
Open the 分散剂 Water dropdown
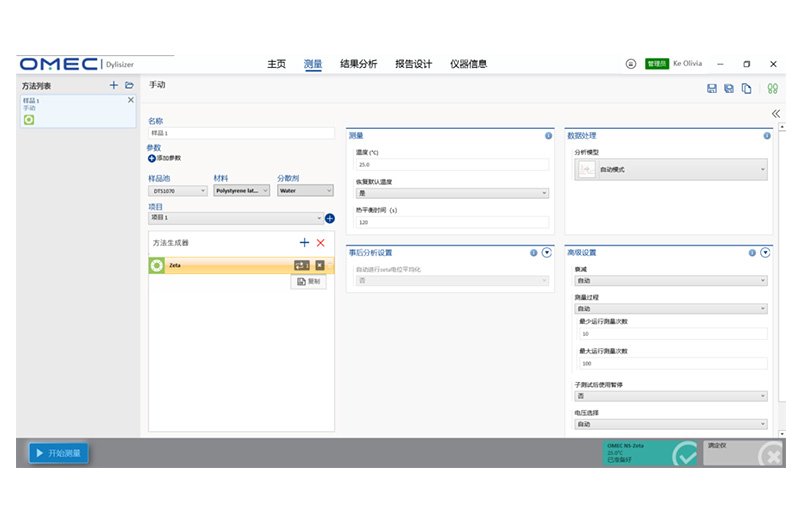click(x=300, y=190)
